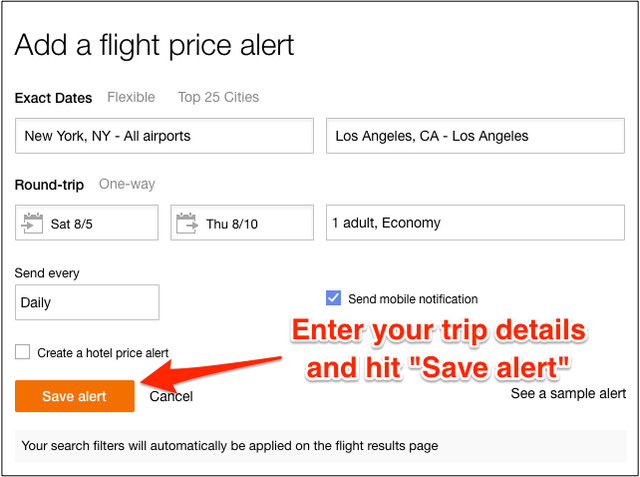Viewport: 640px width, 477px height.
Task: Select the Thu 8/10 return date text
Action: tap(232, 224)
